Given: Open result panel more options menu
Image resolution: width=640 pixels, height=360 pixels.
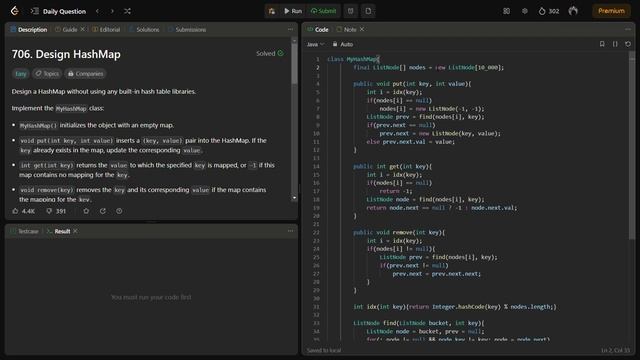Looking at the screenshot, I should click(x=290, y=231).
